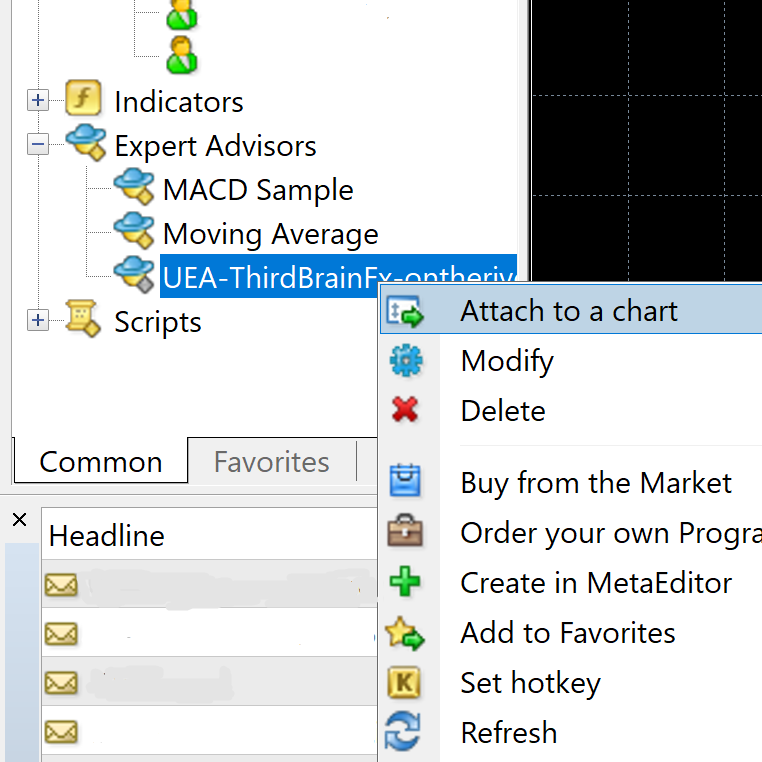Screen dimensions: 762x762
Task: Close the news terminal panel
Action: point(19,520)
